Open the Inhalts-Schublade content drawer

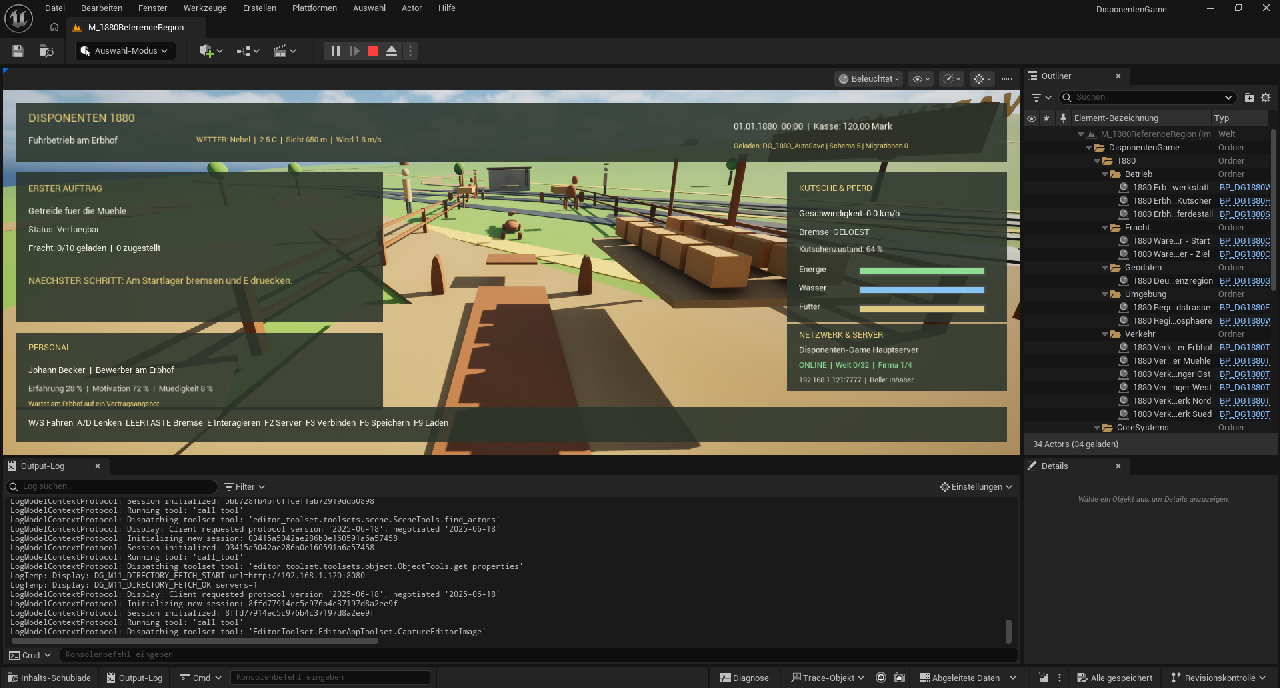click(x=48, y=677)
